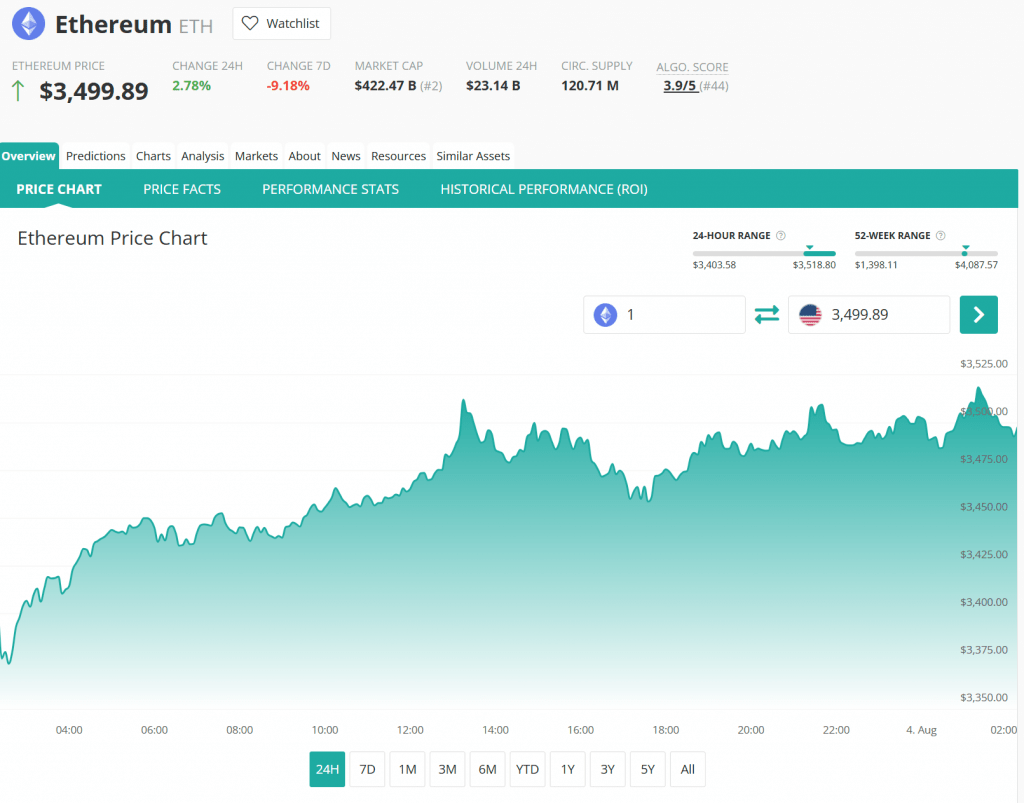Click the green up arrow price indicator
The image size is (1024, 803).
[x=19, y=91]
